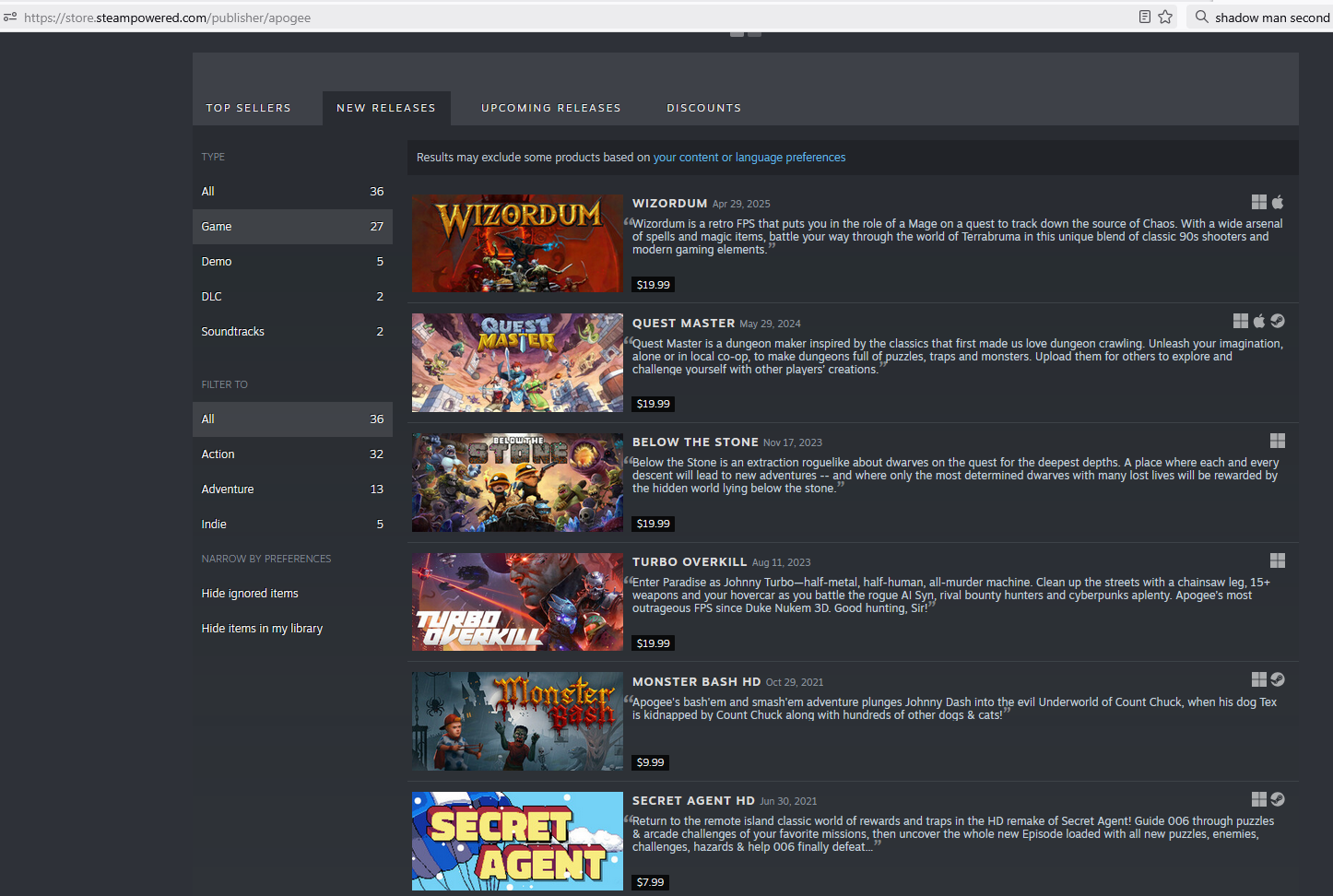The width and height of the screenshot is (1333, 896).
Task: Click the May 29, 2024 release date
Action: (x=770, y=324)
